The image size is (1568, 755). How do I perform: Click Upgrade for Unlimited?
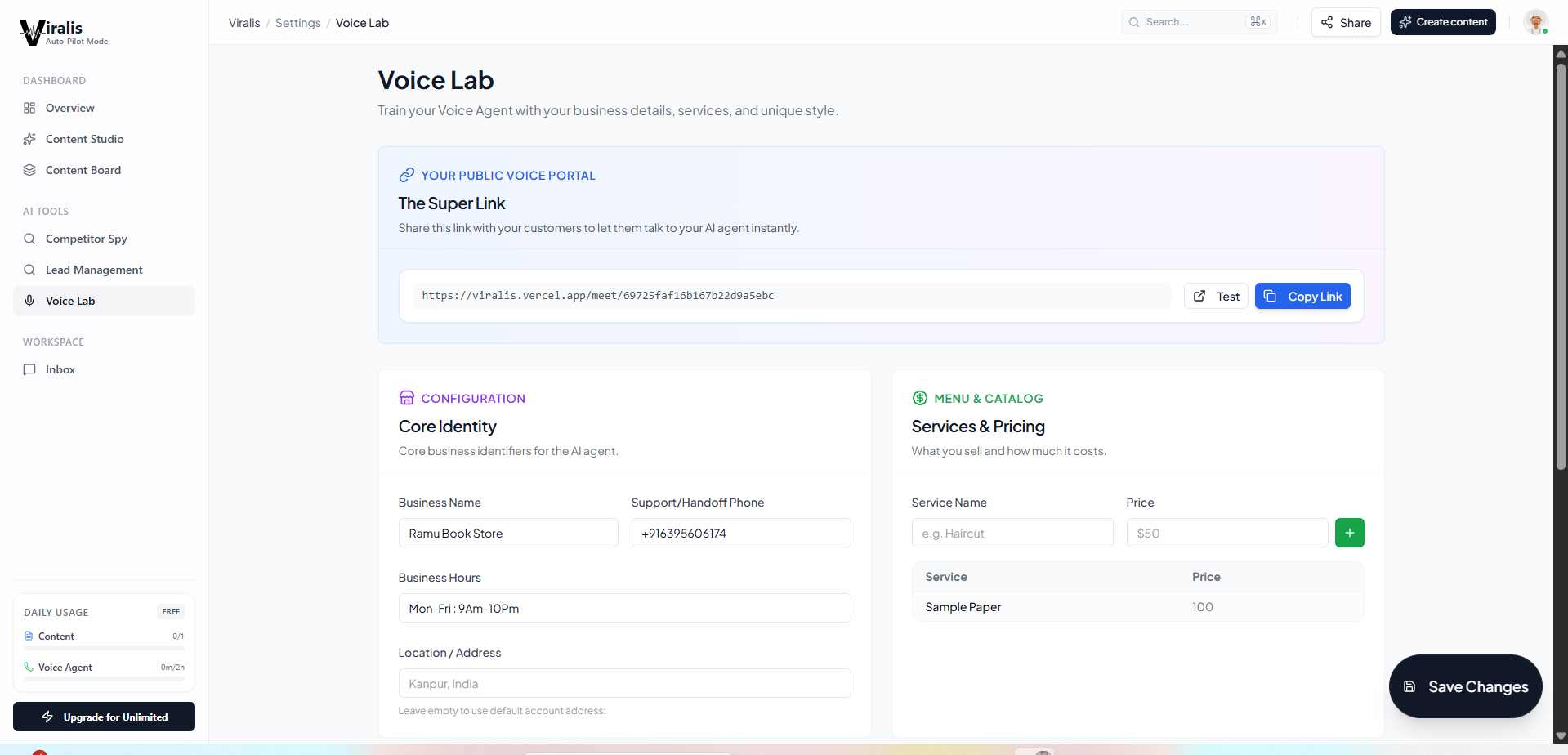(104, 717)
